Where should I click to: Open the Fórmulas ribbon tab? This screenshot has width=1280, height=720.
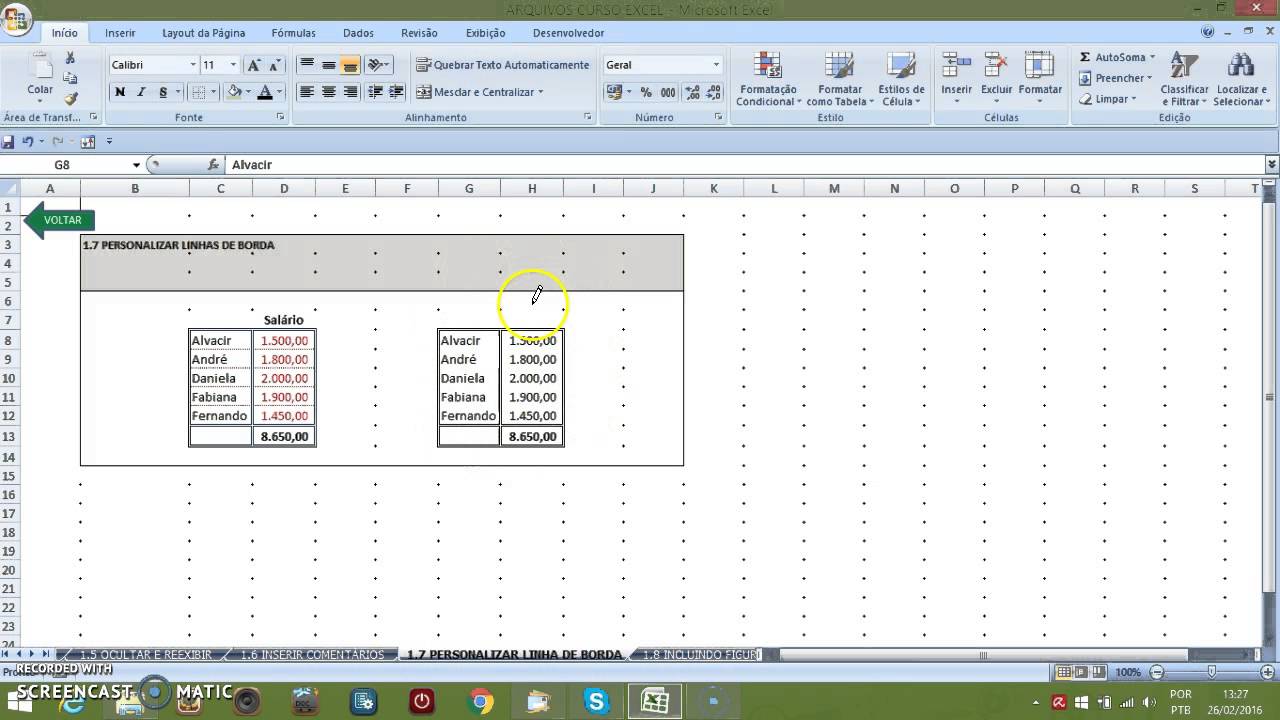(293, 33)
